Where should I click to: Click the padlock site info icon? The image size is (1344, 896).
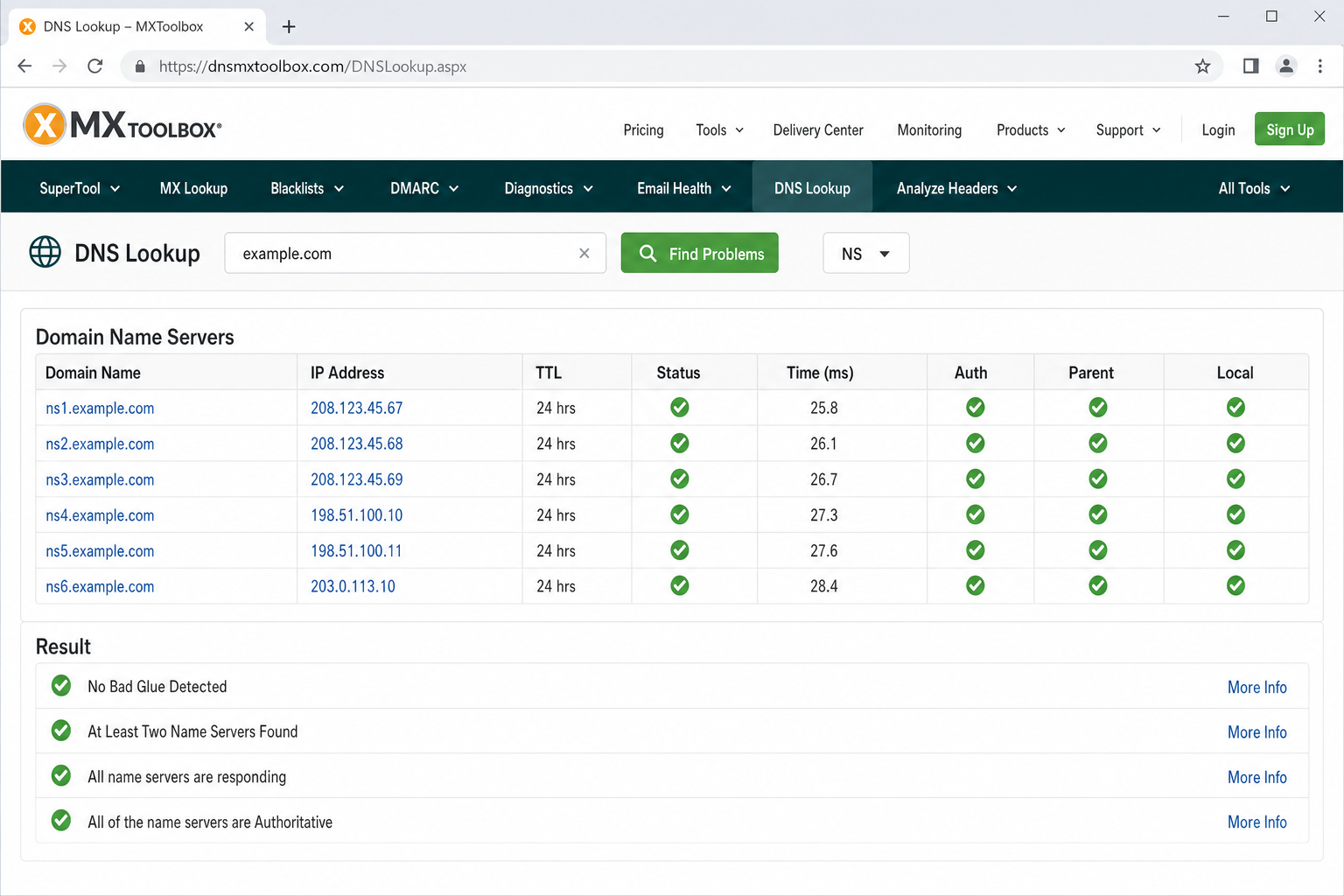tap(139, 66)
